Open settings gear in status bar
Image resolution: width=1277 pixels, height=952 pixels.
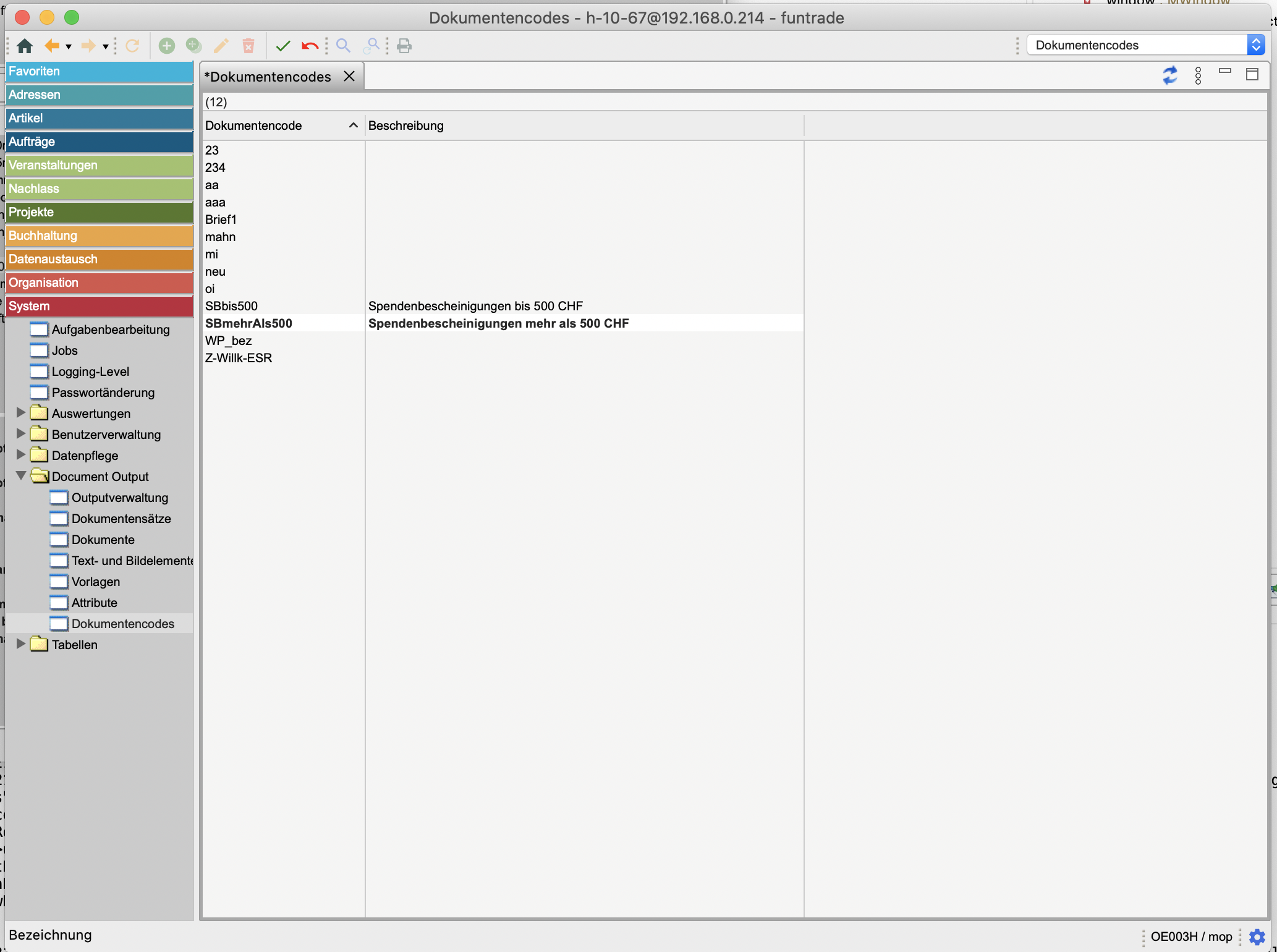point(1257,937)
